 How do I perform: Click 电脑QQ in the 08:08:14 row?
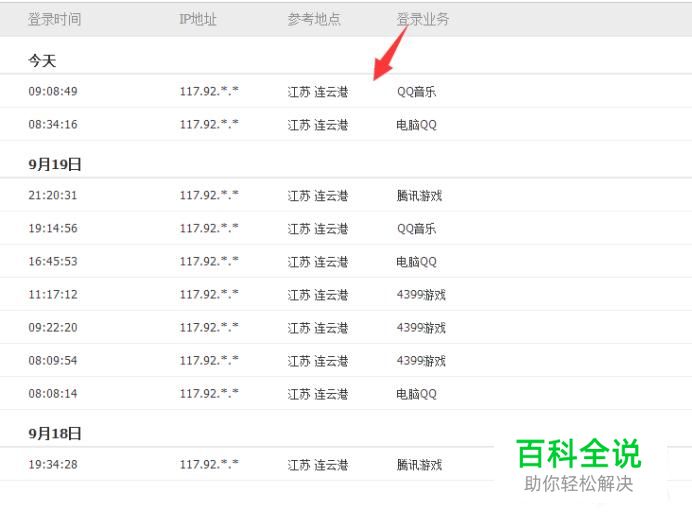coord(417,394)
